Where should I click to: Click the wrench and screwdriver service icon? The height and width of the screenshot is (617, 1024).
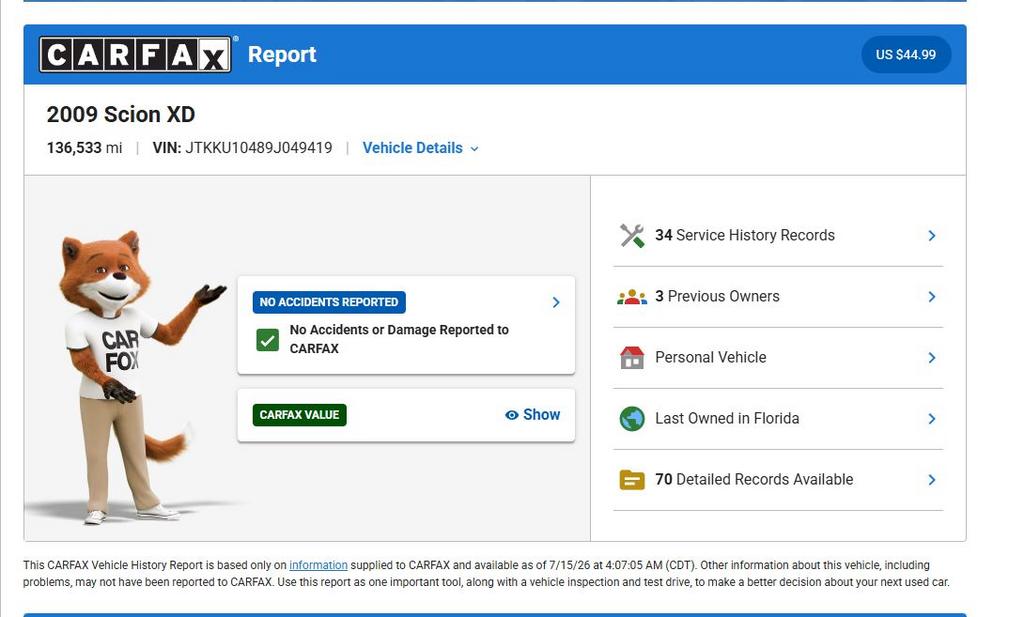[632, 236]
